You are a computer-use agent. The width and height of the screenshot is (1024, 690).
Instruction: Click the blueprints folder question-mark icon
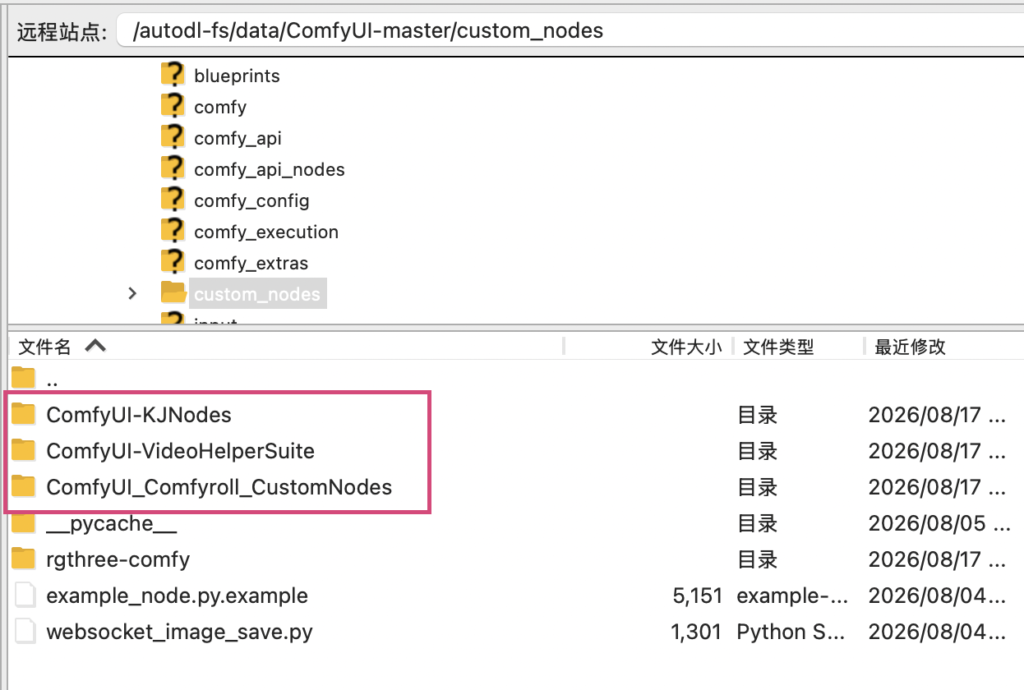pos(172,74)
